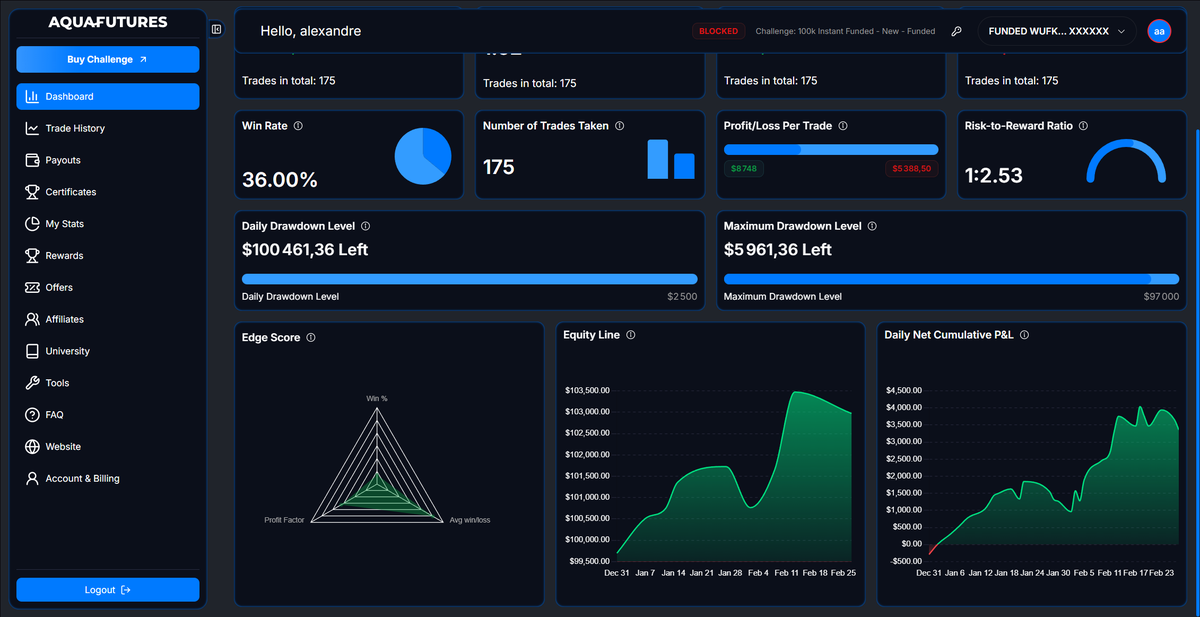Click the BLOCKED status badge
The width and height of the screenshot is (1200, 617).
pyautogui.click(x=719, y=31)
